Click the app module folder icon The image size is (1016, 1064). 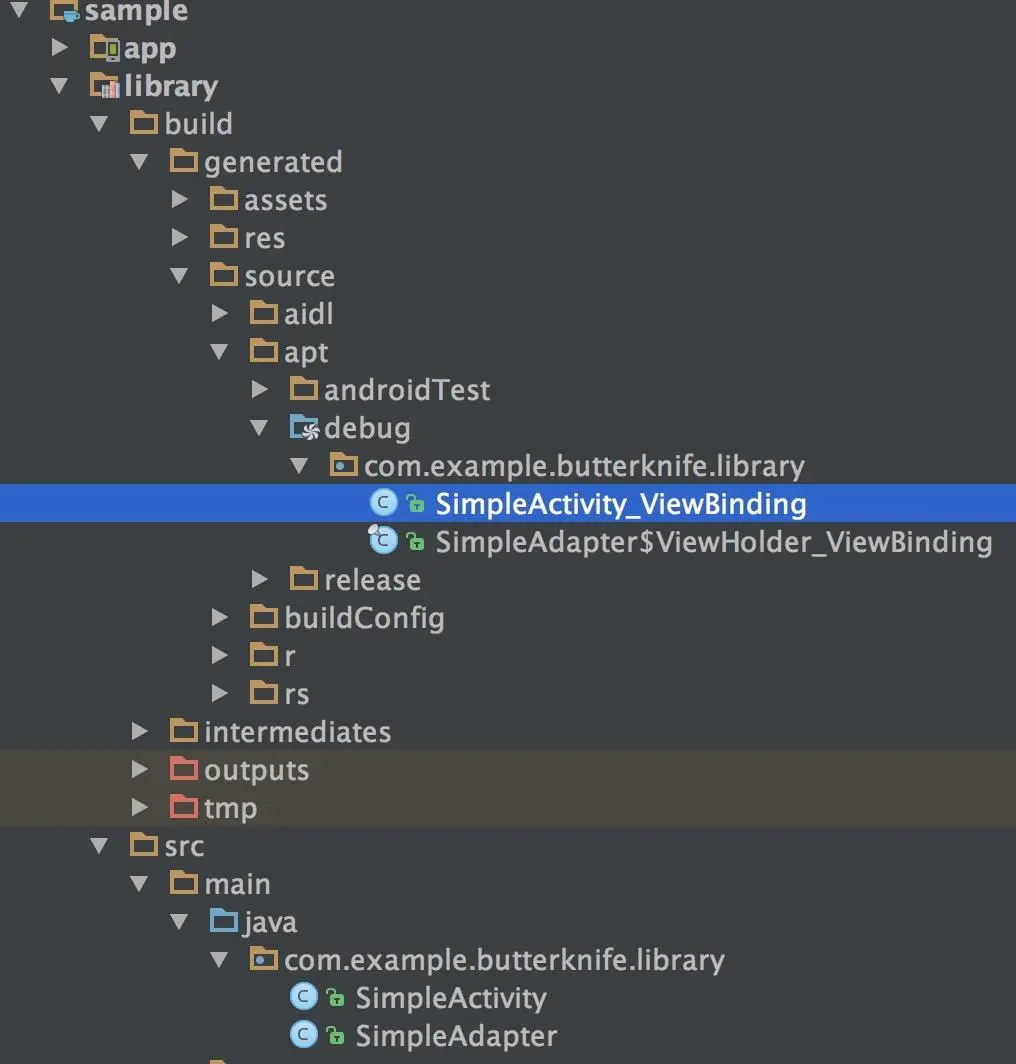(105, 48)
